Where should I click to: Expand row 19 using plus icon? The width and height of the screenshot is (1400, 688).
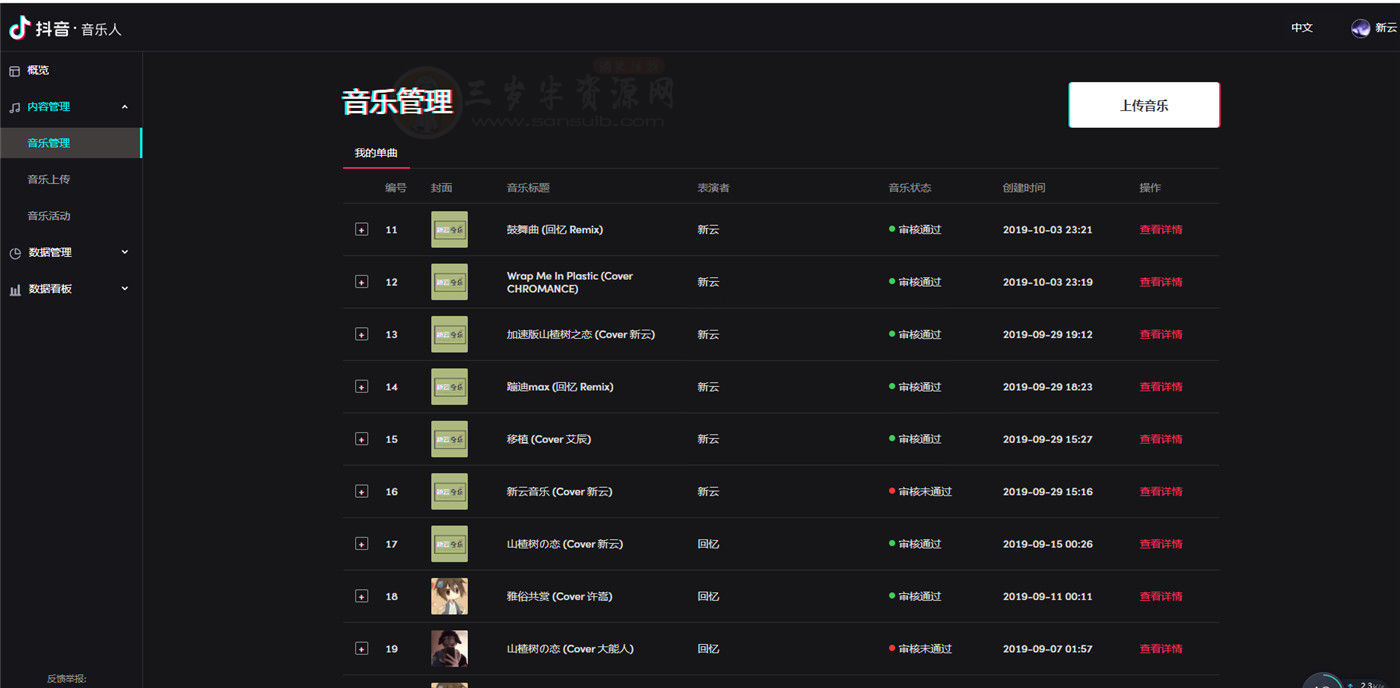362,649
